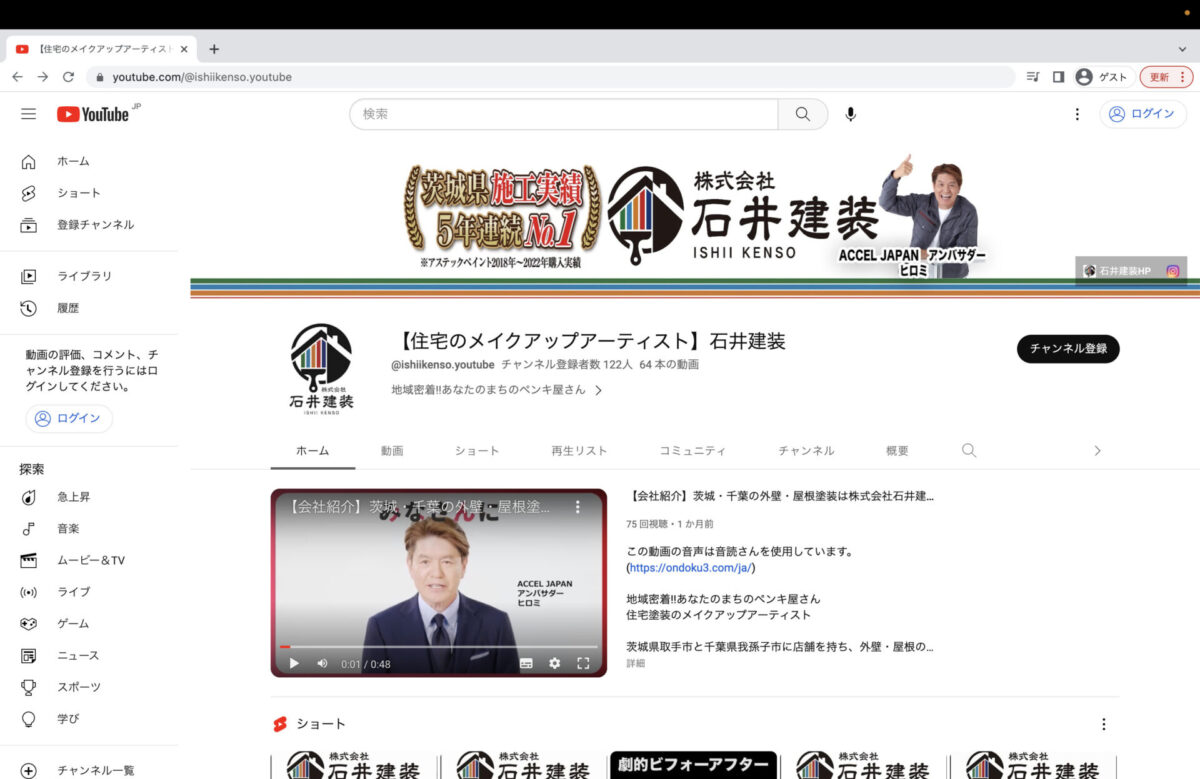This screenshot has height=779, width=1200.
Task: Go back in browser history
Action: [x=17, y=77]
